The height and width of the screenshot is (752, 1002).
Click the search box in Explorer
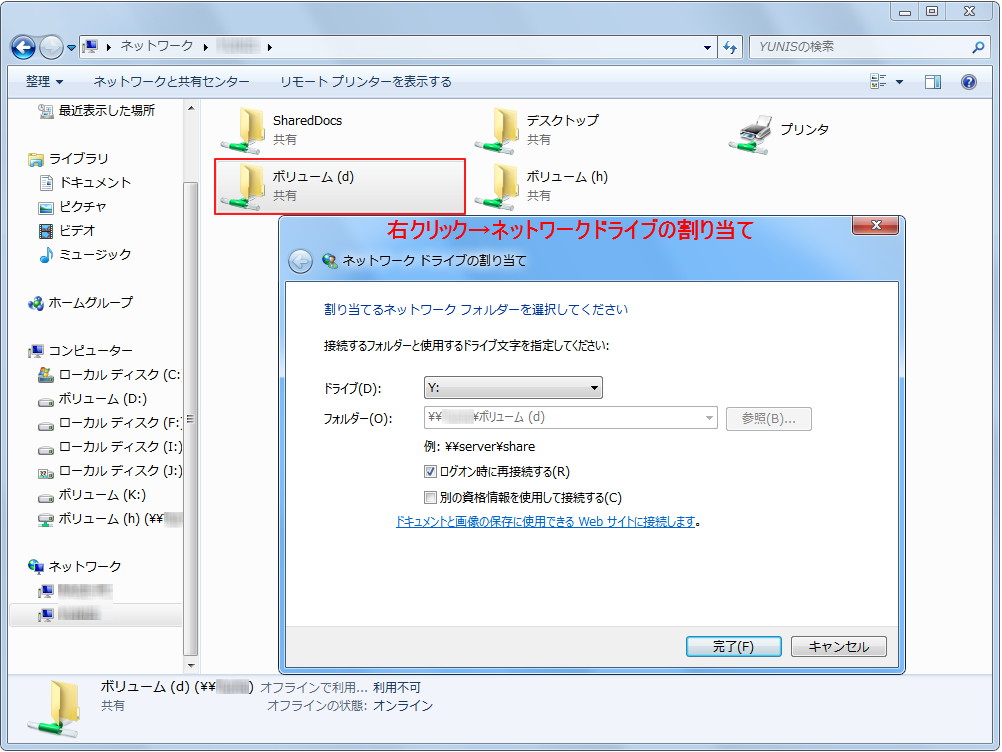[x=860, y=47]
